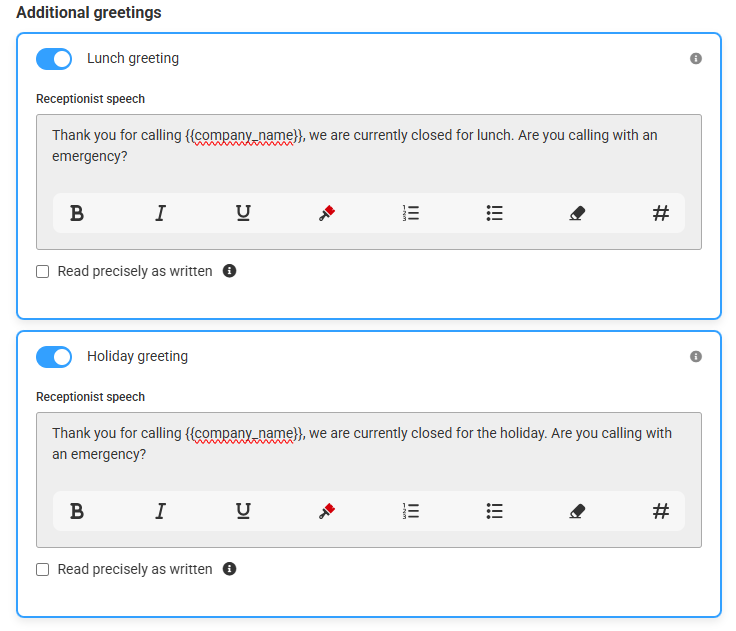This screenshot has height=631, width=736.
Task: Check Read precisely as written under Lunch greeting
Action: click(43, 271)
